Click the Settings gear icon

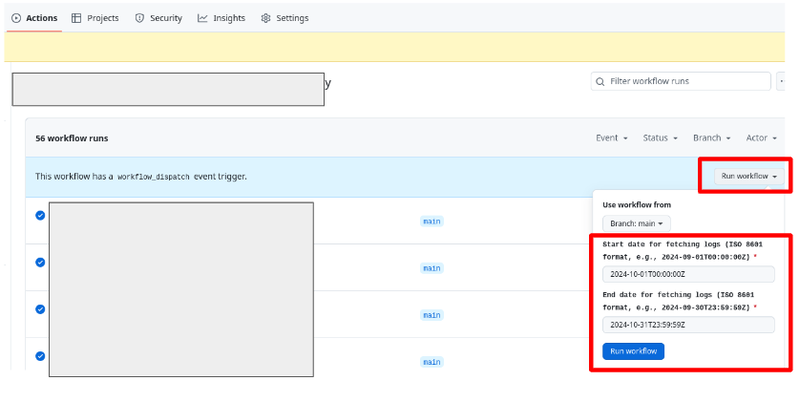(265, 18)
